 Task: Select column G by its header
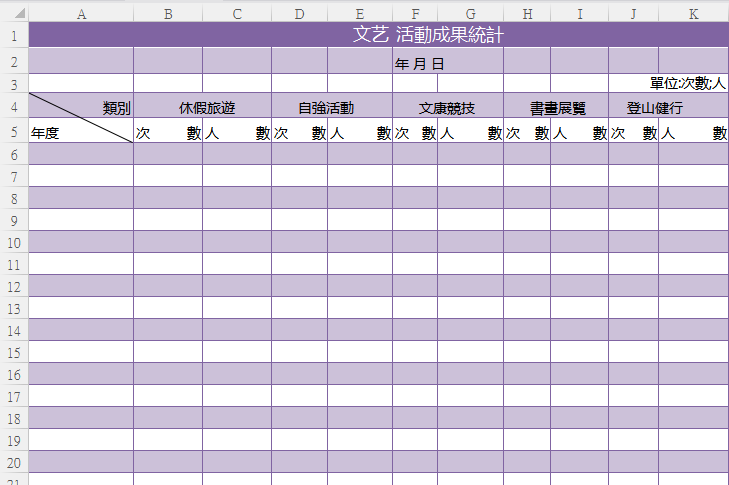coord(470,14)
